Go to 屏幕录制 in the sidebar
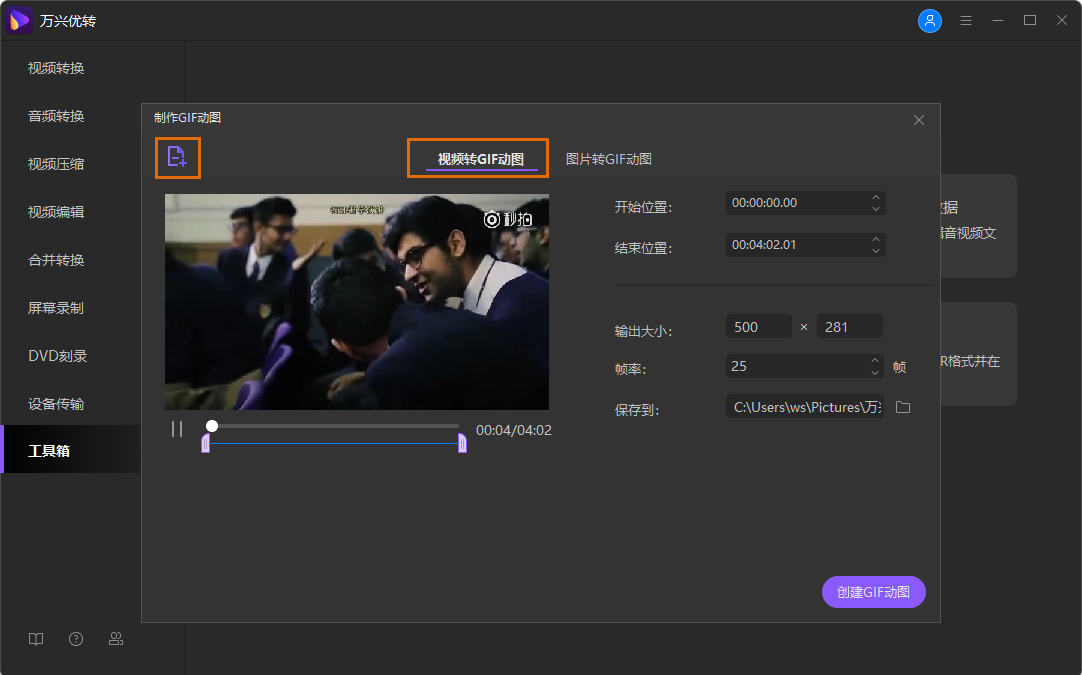This screenshot has width=1082, height=675. [x=56, y=308]
